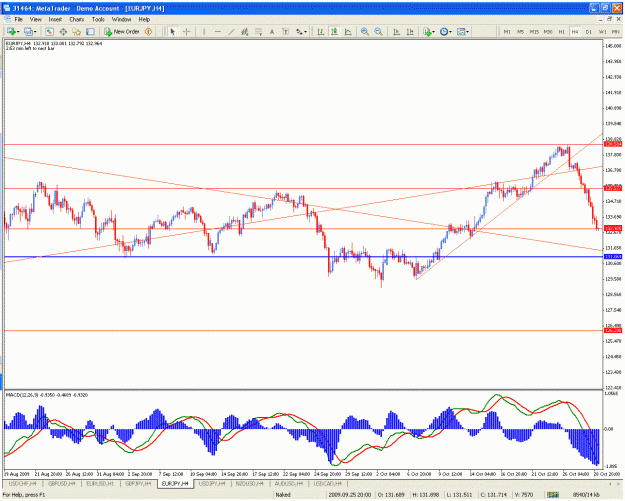Set timeframe to M15
Screen dimensions: 625x501
pos(534,31)
